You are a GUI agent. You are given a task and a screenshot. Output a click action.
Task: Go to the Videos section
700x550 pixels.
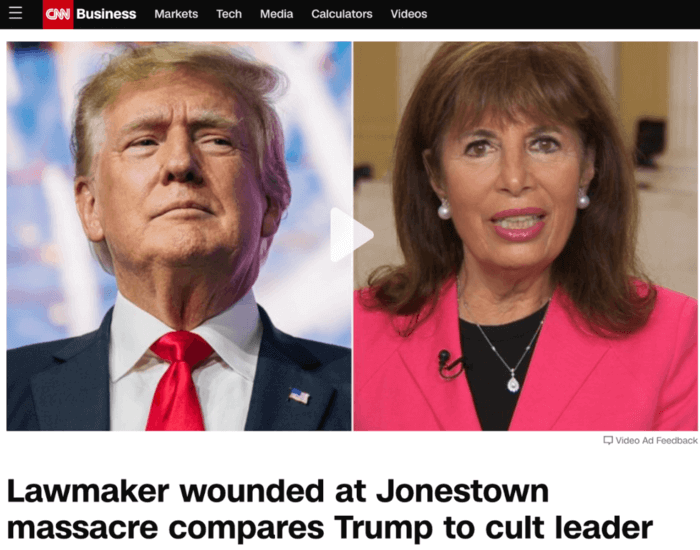pyautogui.click(x=409, y=14)
